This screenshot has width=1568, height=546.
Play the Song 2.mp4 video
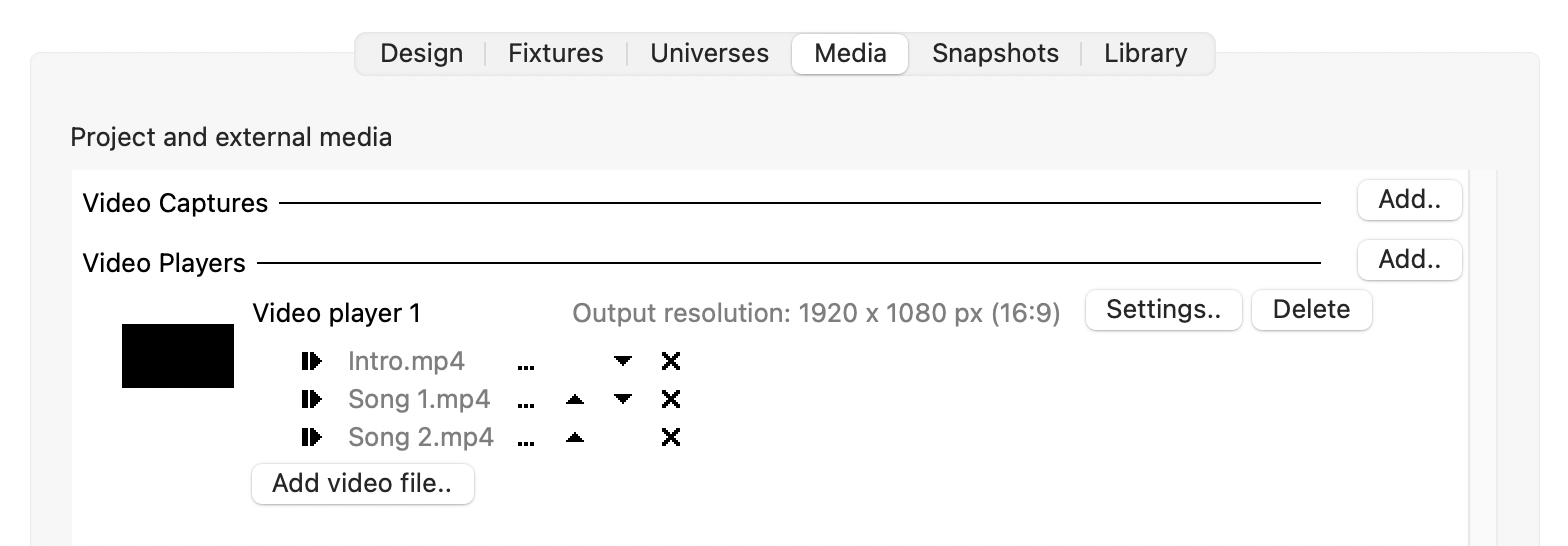311,437
